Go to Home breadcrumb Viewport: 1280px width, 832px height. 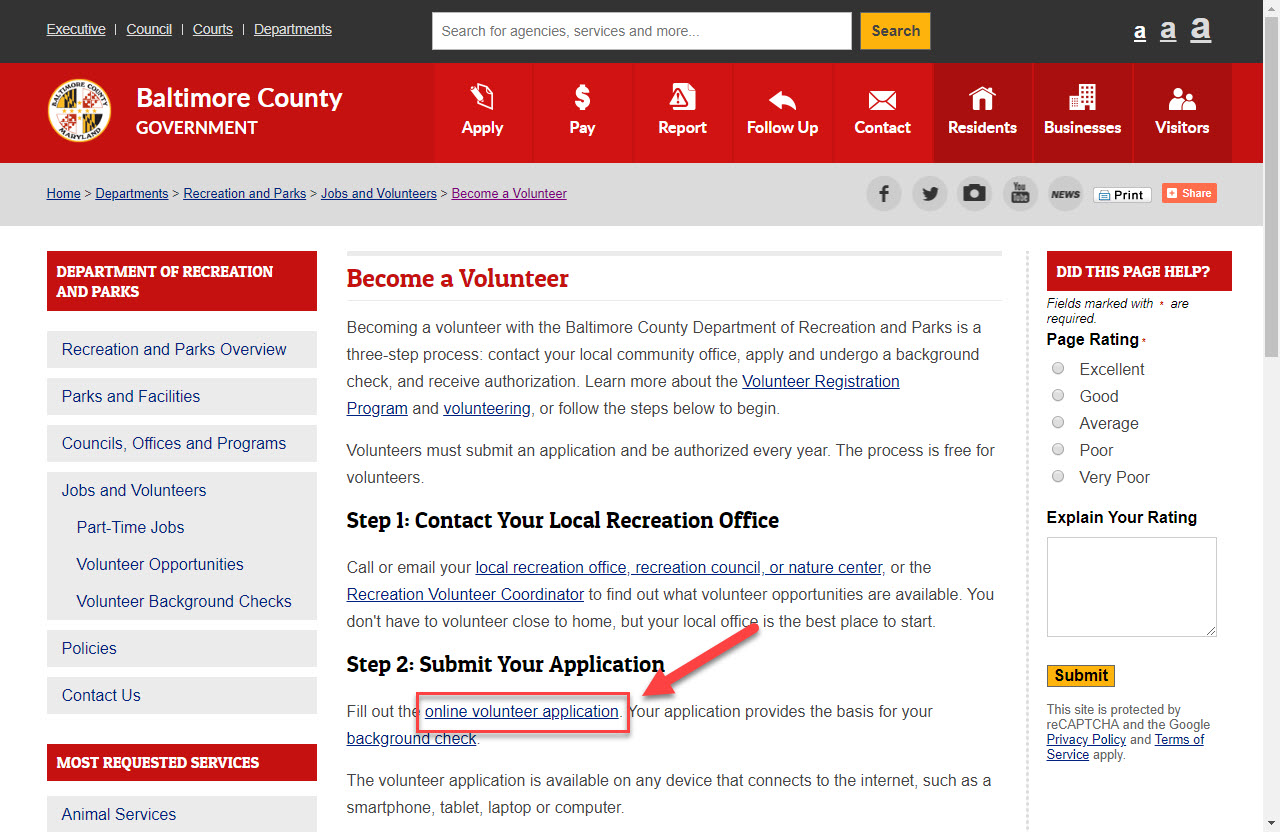(63, 194)
